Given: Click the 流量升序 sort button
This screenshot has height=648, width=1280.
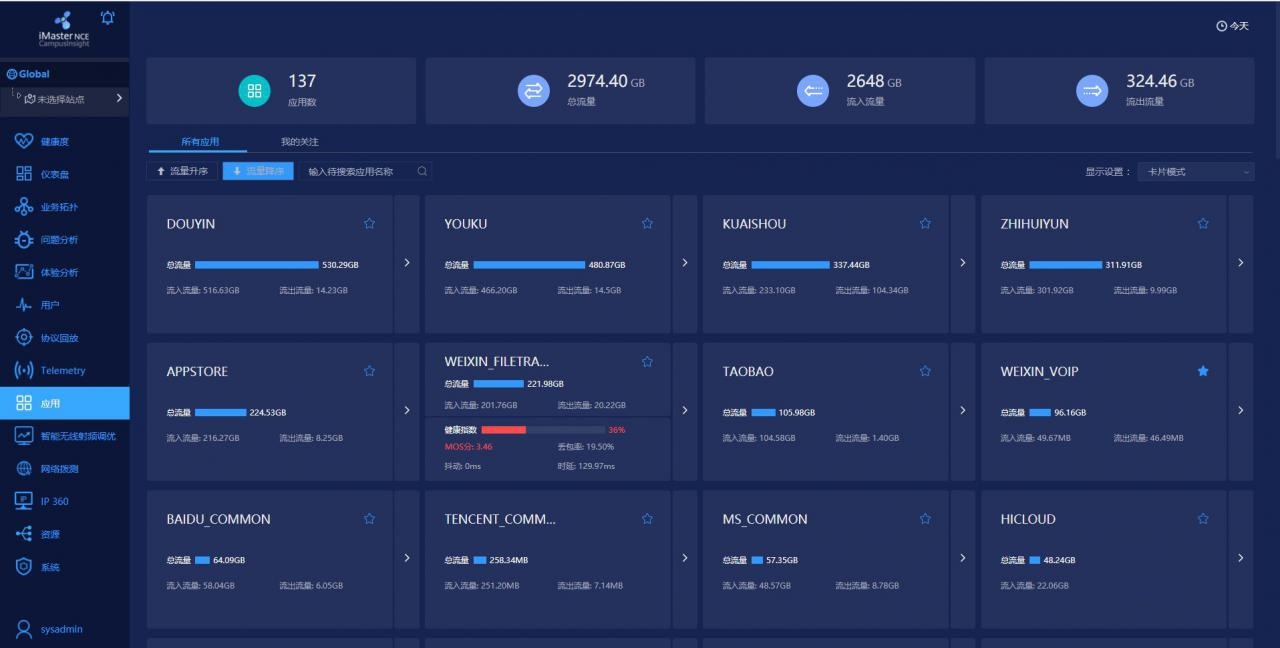Looking at the screenshot, I should [x=182, y=171].
